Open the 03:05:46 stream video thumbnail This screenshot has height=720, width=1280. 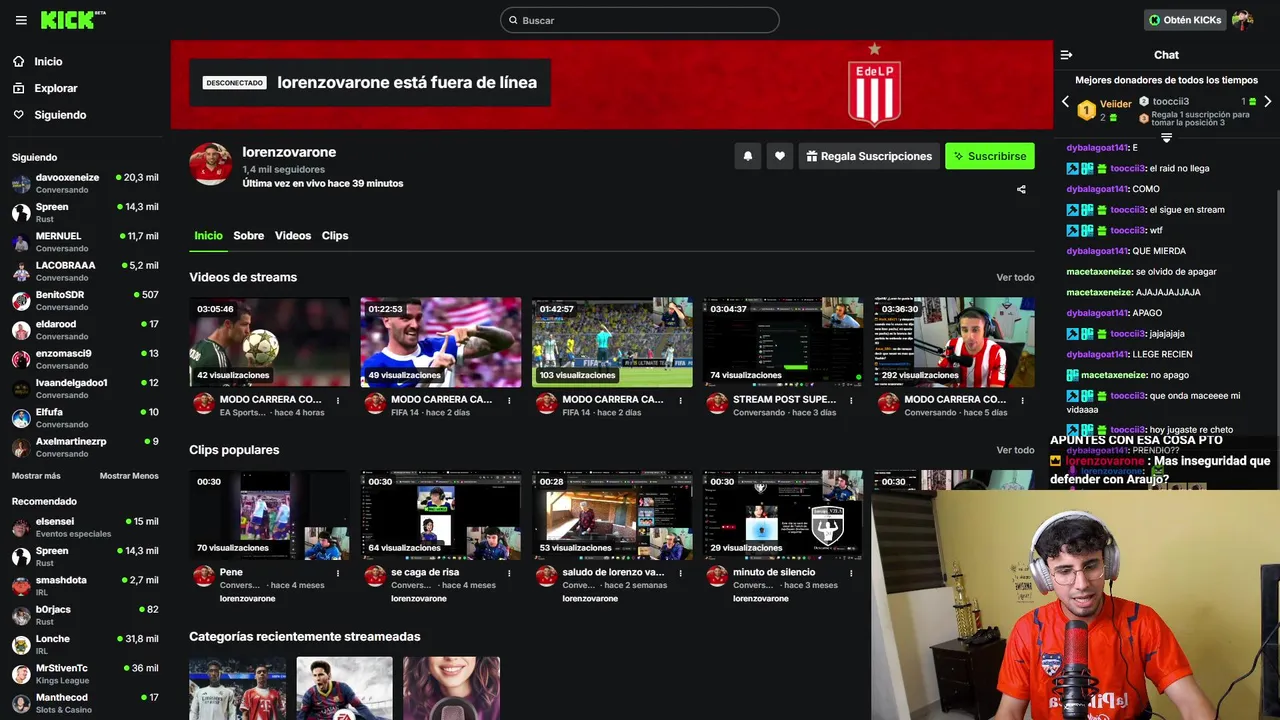point(270,342)
